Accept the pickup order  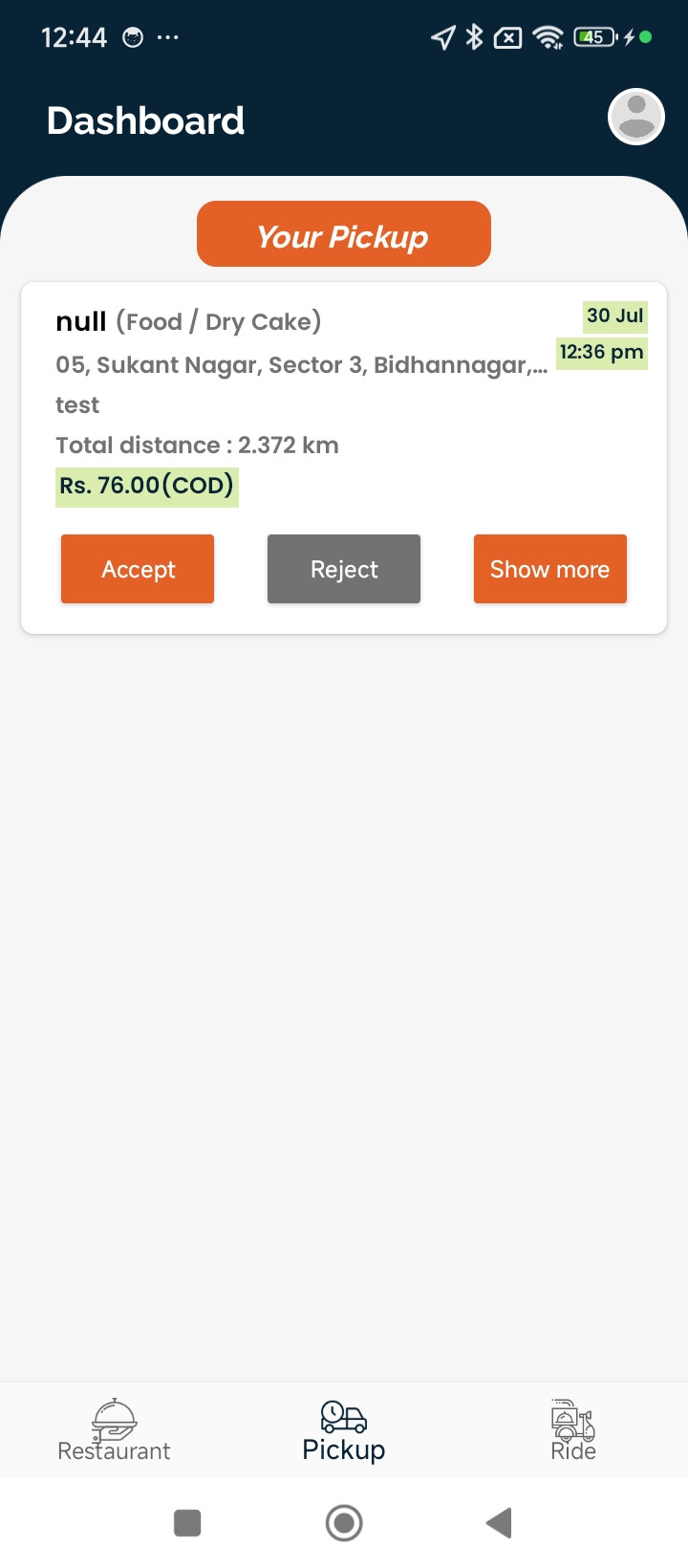point(138,569)
